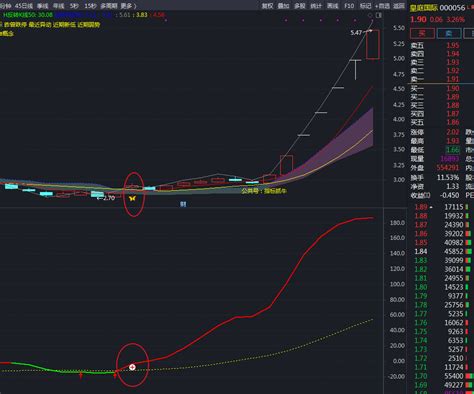Click the yellow 近期强势 tag
The width and height of the screenshot is (474, 394).
click(89, 25)
